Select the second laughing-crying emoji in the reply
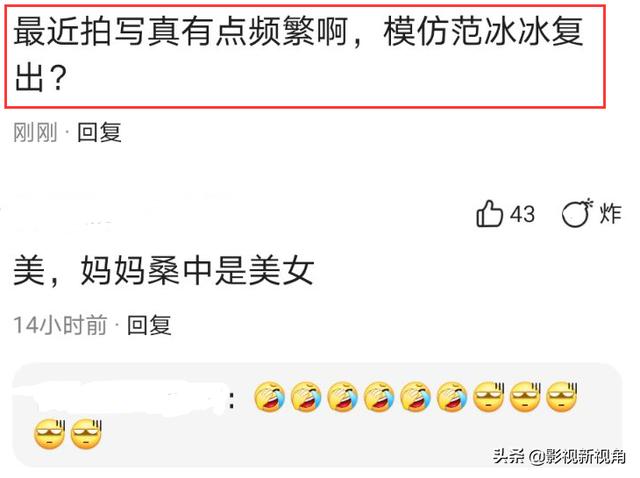 [306, 396]
